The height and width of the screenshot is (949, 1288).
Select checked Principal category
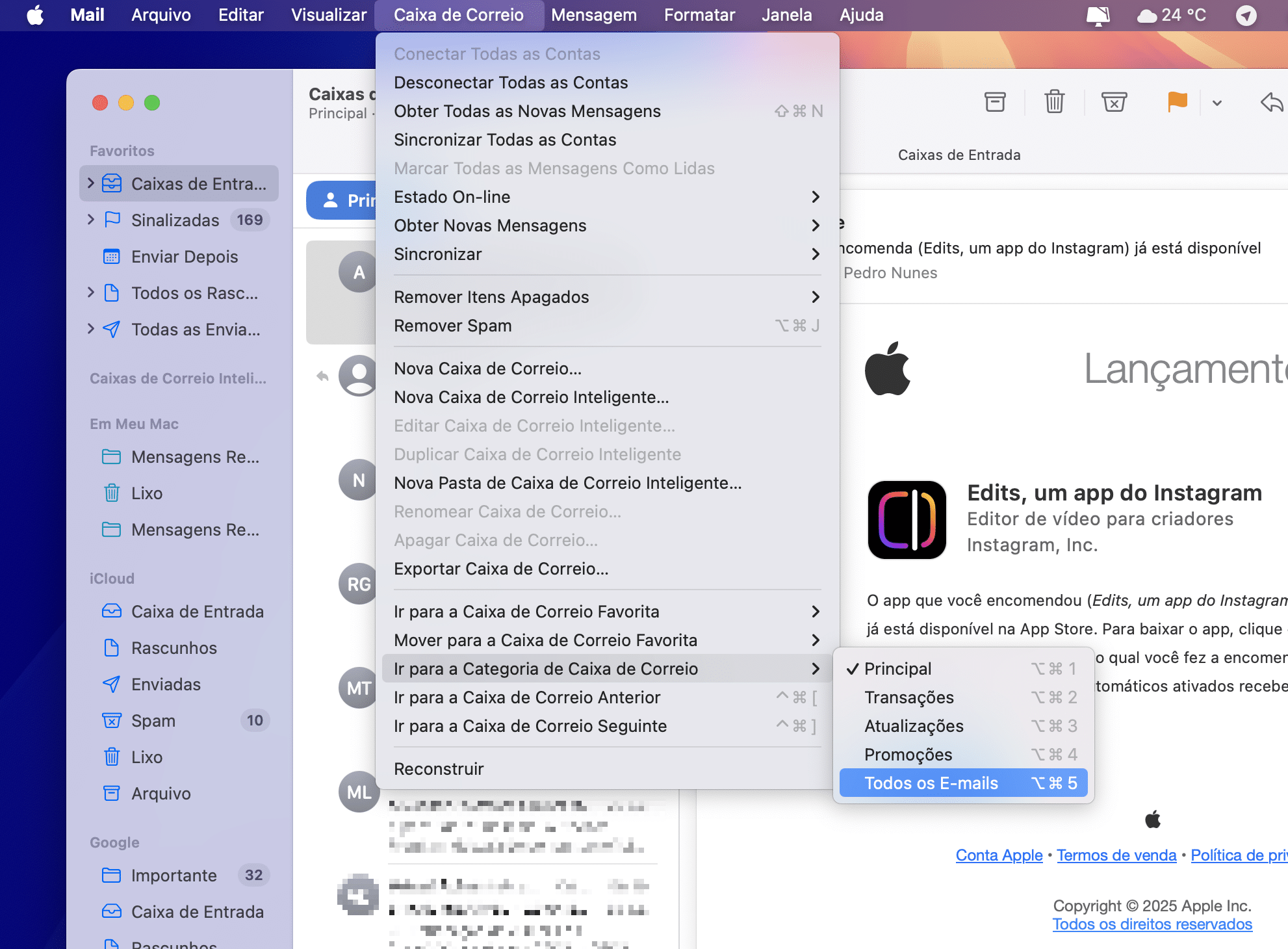(963, 669)
